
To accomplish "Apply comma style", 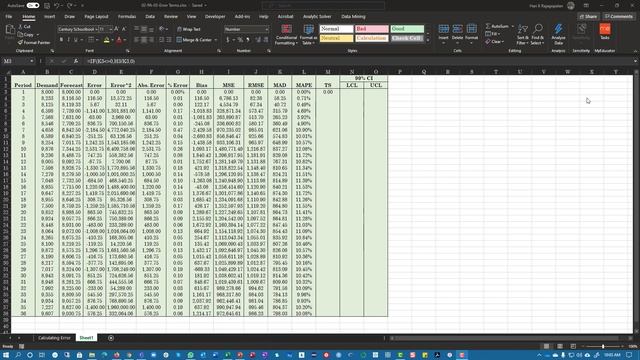I will [x=248, y=40].
